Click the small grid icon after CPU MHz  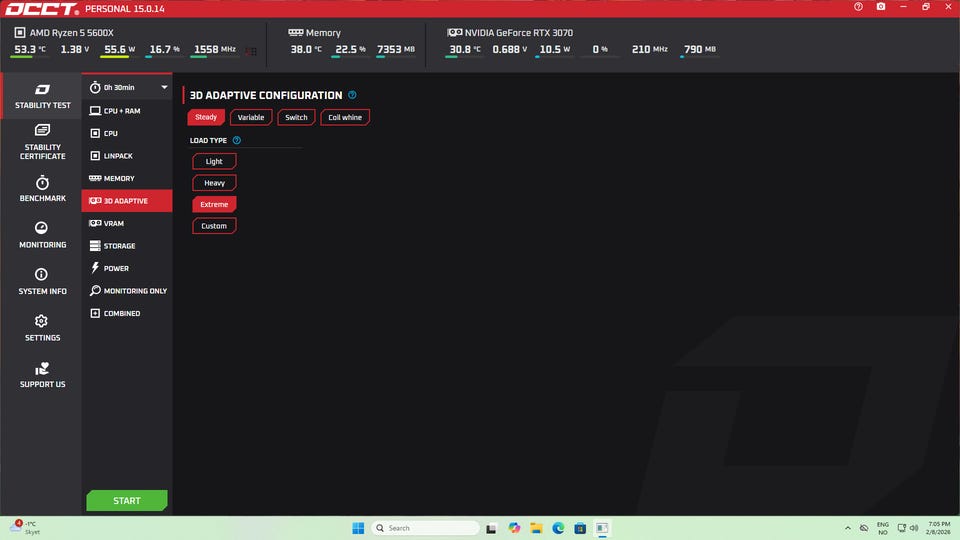pyautogui.click(x=251, y=51)
